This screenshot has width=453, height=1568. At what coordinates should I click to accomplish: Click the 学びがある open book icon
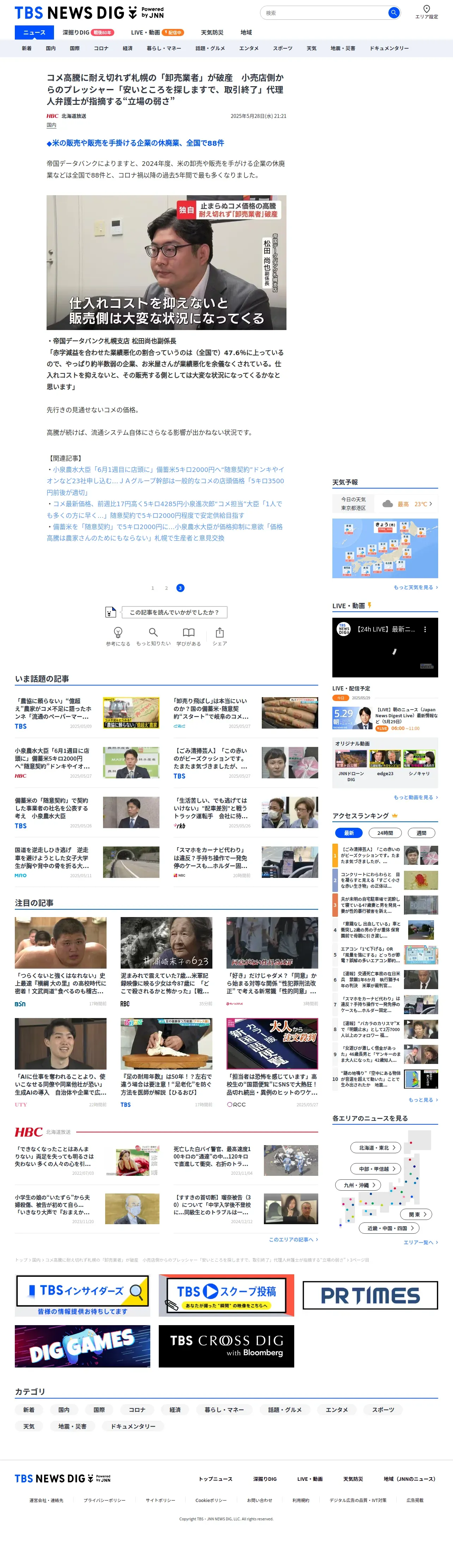tap(188, 633)
